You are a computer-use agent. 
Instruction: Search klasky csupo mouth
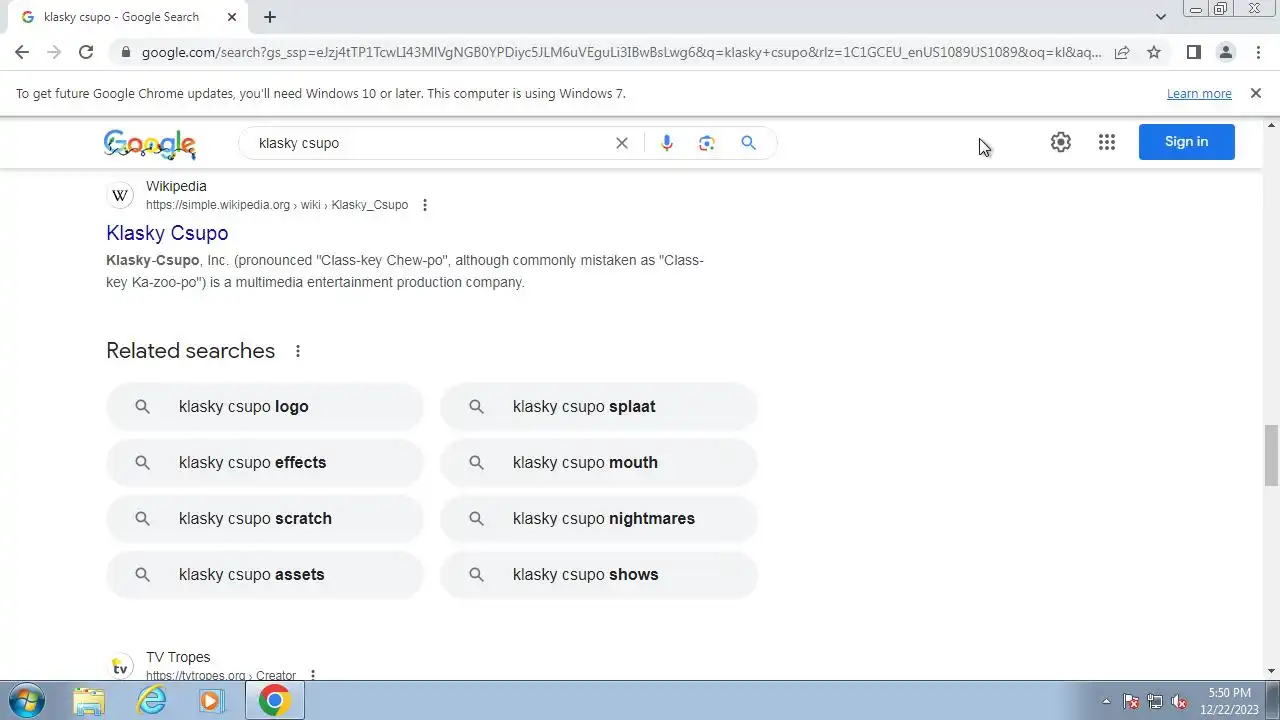coord(599,463)
